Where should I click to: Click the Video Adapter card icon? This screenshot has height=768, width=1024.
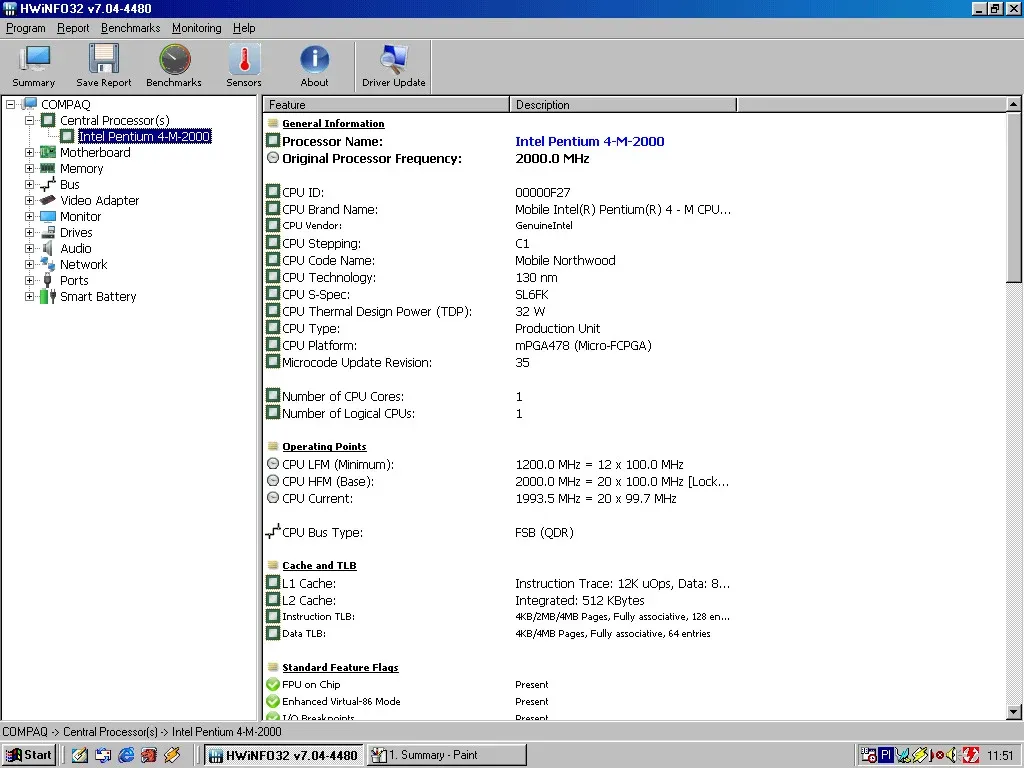click(48, 200)
